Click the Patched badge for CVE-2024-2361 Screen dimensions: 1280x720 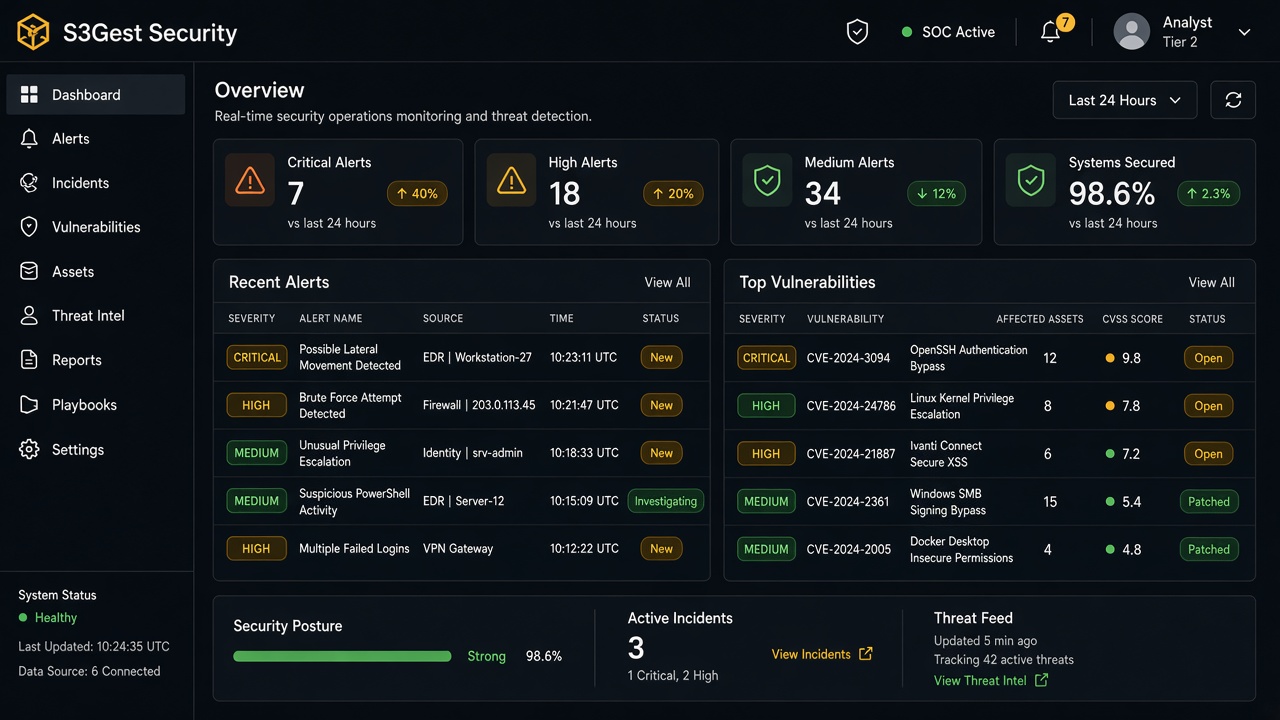coord(1209,502)
